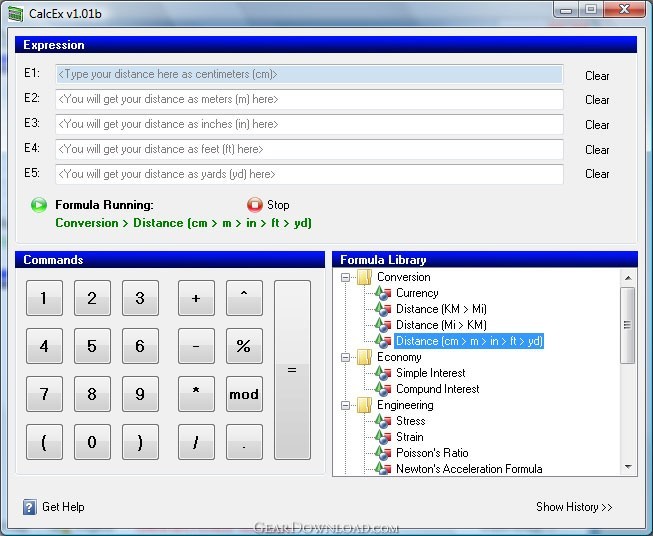Click the Get Help question mark icon
This screenshot has width=653, height=536.
pos(30,507)
